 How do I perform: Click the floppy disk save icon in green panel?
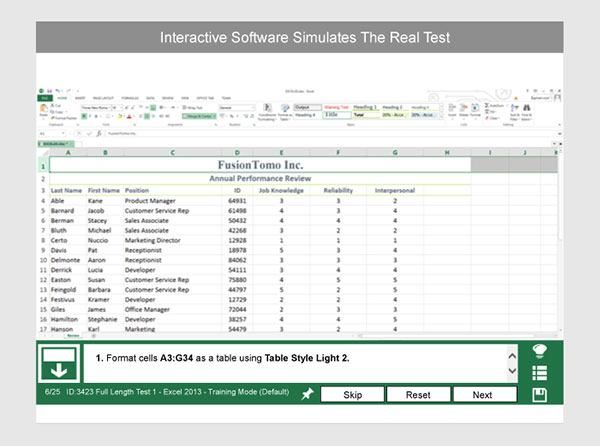[540, 395]
